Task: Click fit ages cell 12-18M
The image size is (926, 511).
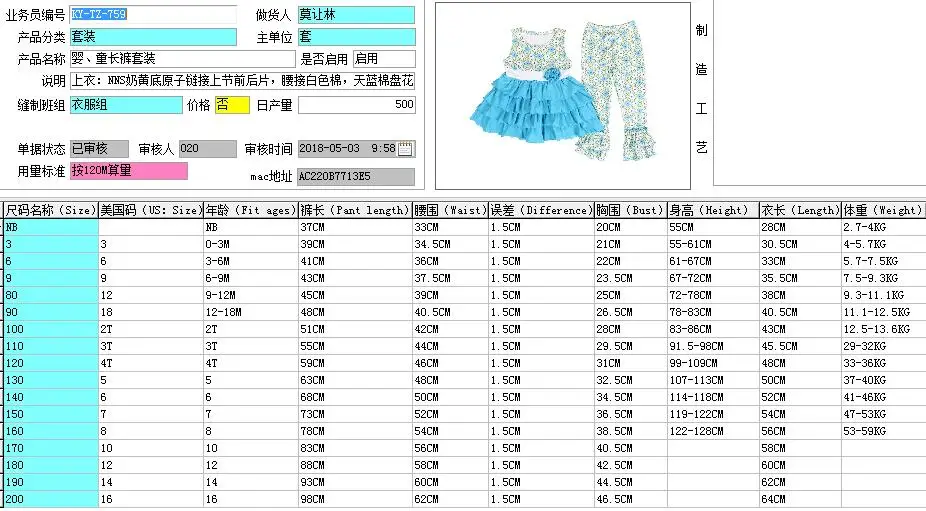Action: click(x=251, y=313)
